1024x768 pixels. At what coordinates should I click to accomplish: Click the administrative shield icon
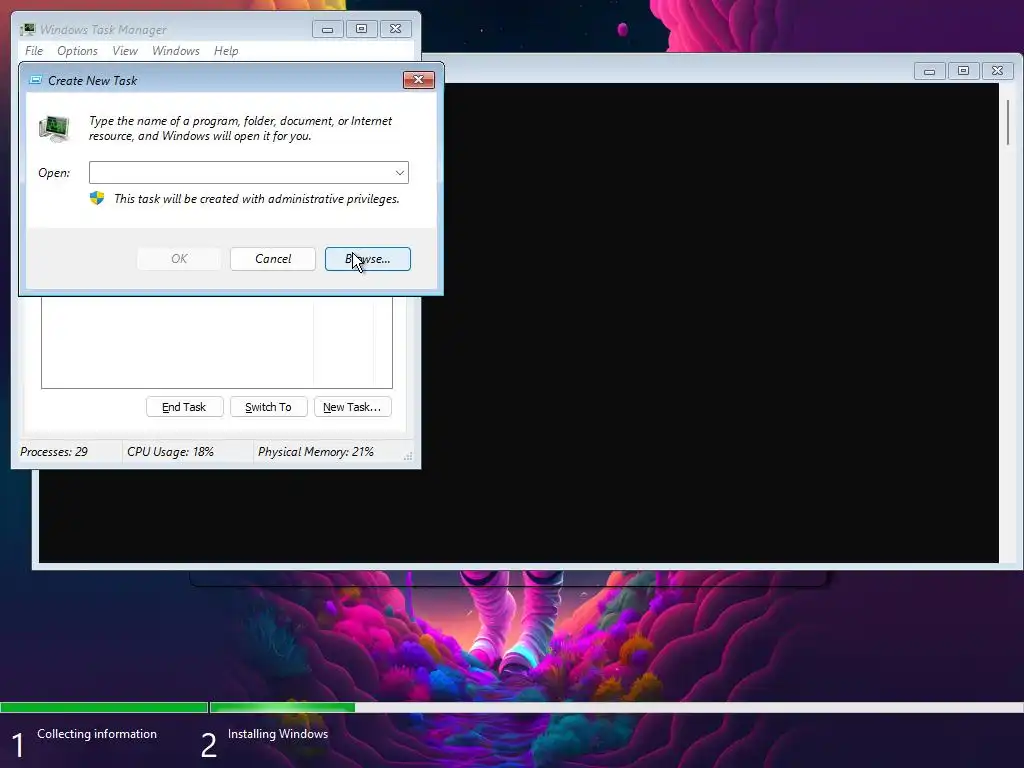tap(97, 198)
